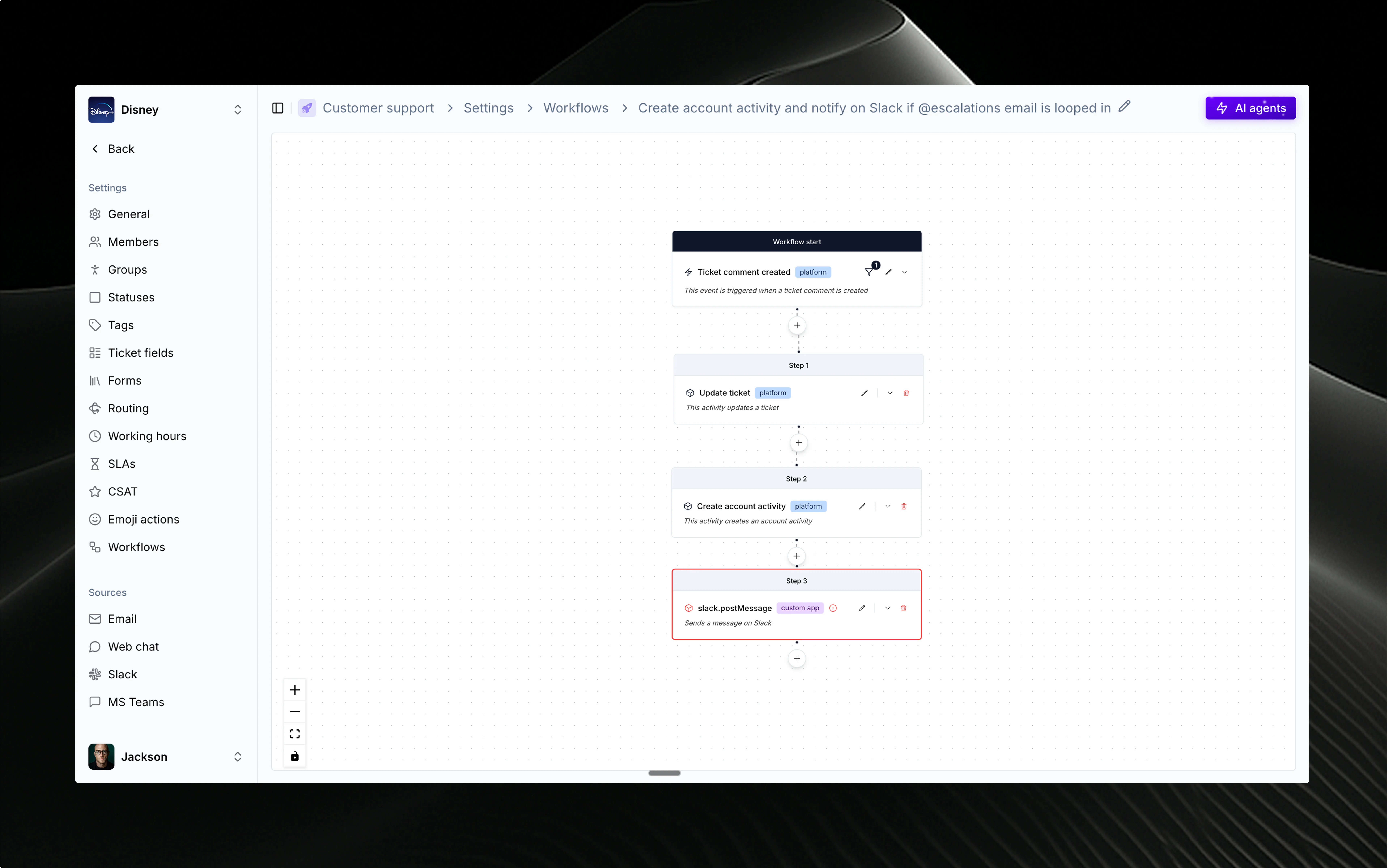
Task: Delete the Create account activity step
Action: click(904, 506)
